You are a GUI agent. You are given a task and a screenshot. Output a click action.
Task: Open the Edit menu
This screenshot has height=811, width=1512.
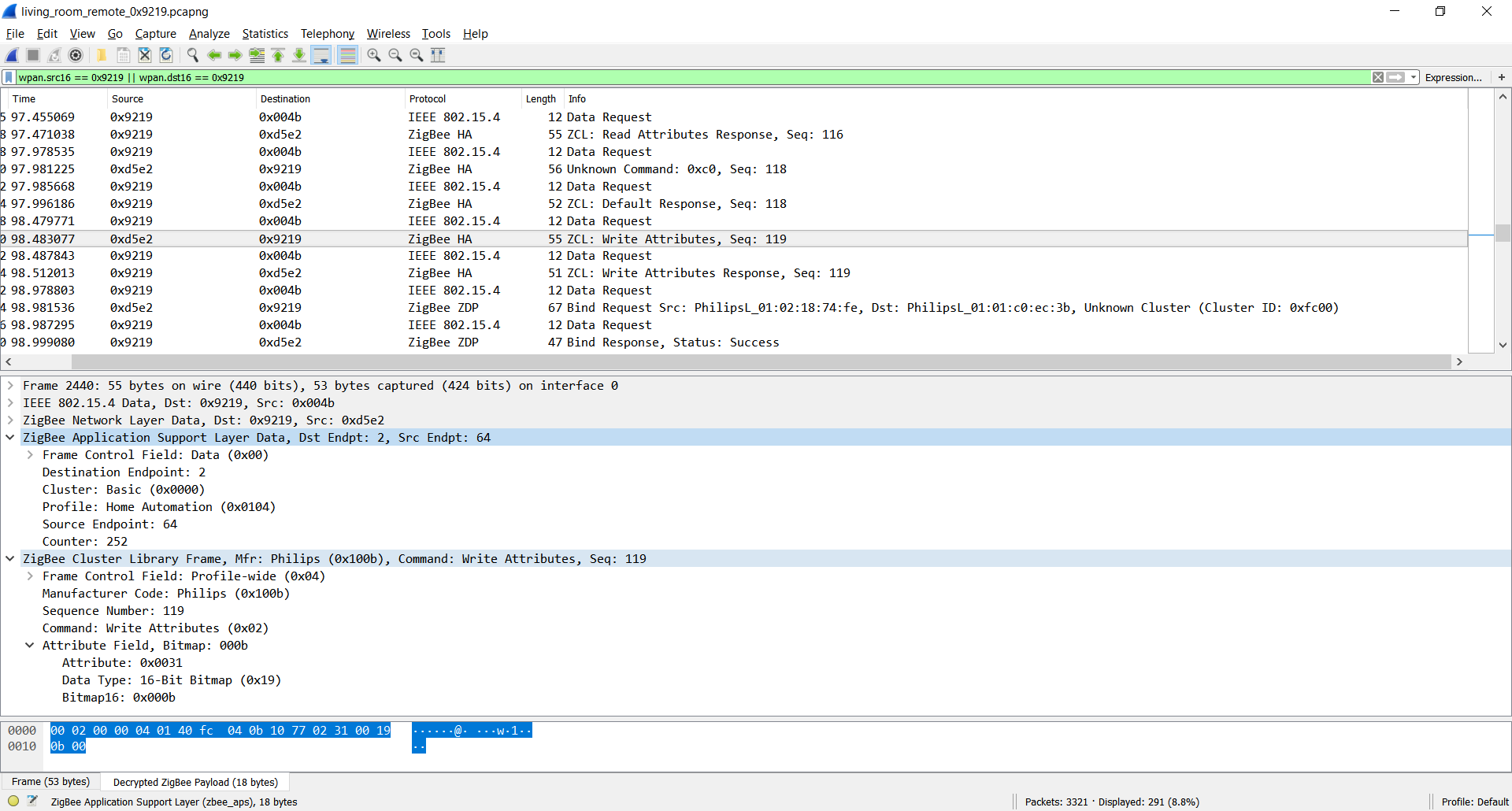[x=47, y=34]
